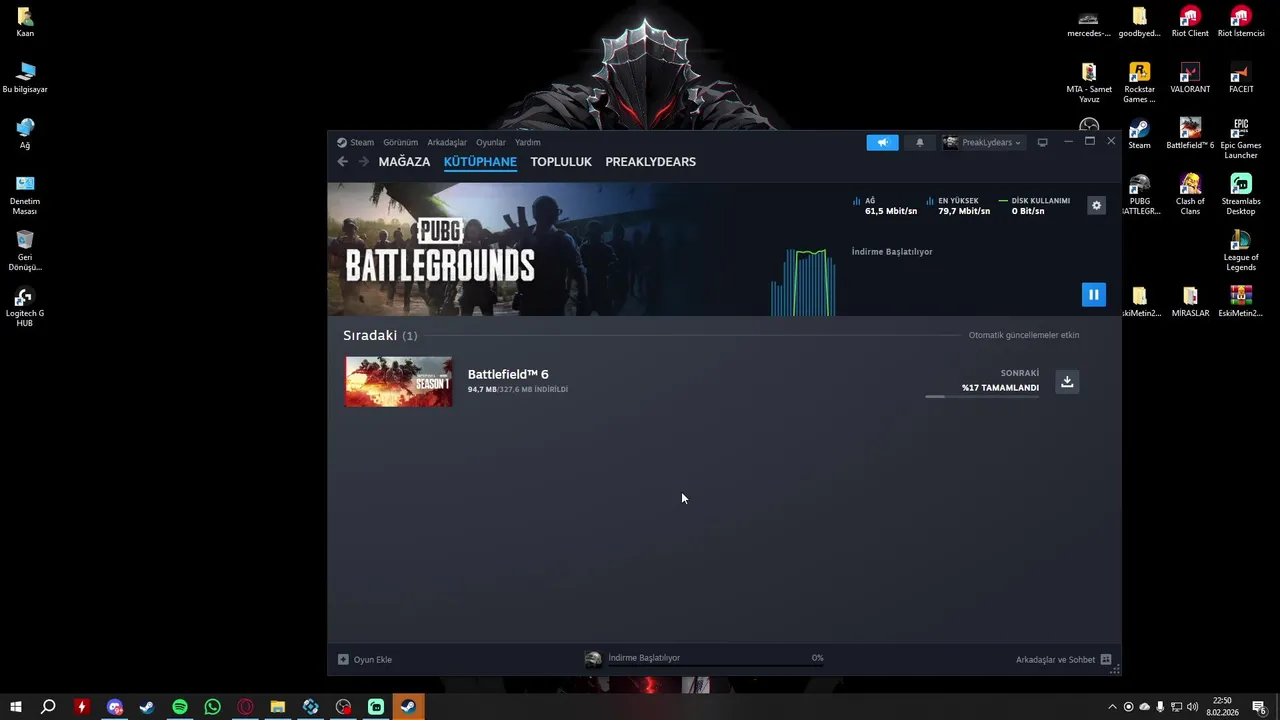Open Arkadaşlar ve Sohbet panel
The height and width of the screenshot is (720, 1280).
pyautogui.click(x=1063, y=659)
